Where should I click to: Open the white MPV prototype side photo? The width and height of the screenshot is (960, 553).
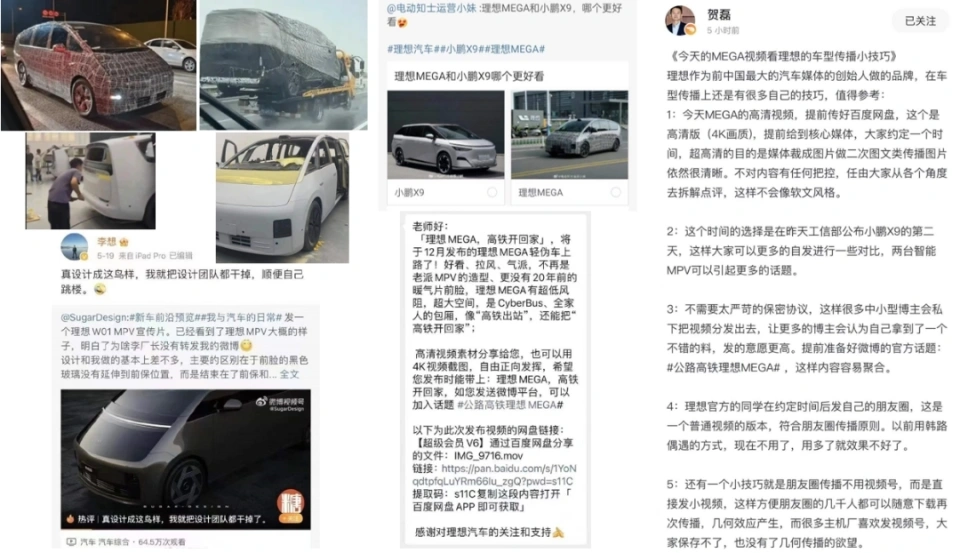282,198
